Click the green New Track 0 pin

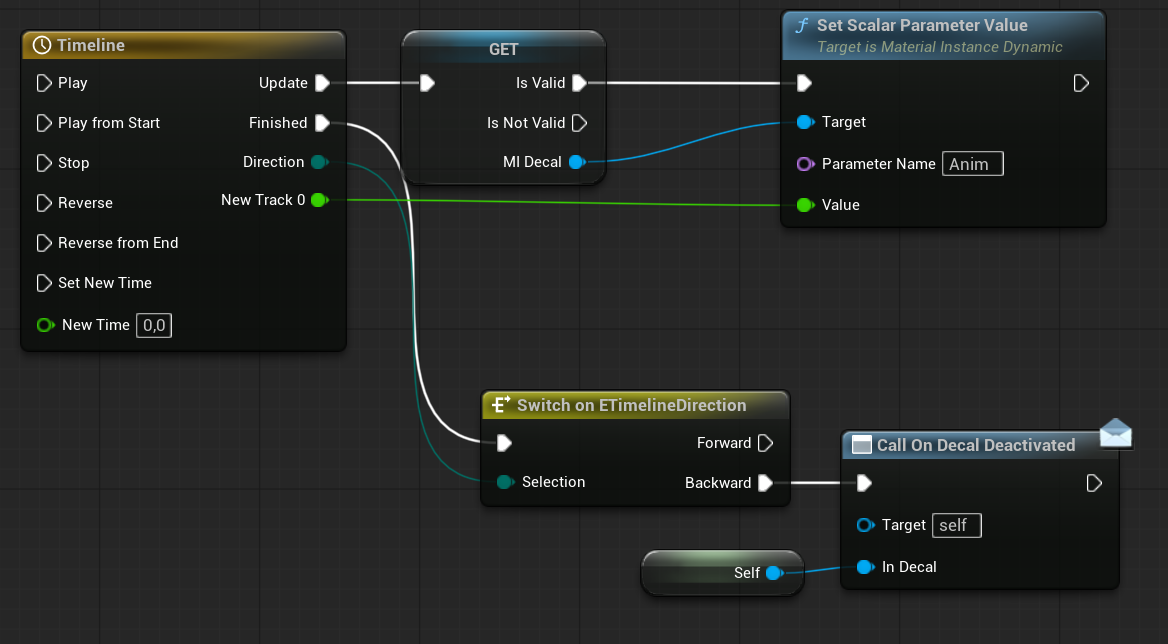(x=319, y=200)
